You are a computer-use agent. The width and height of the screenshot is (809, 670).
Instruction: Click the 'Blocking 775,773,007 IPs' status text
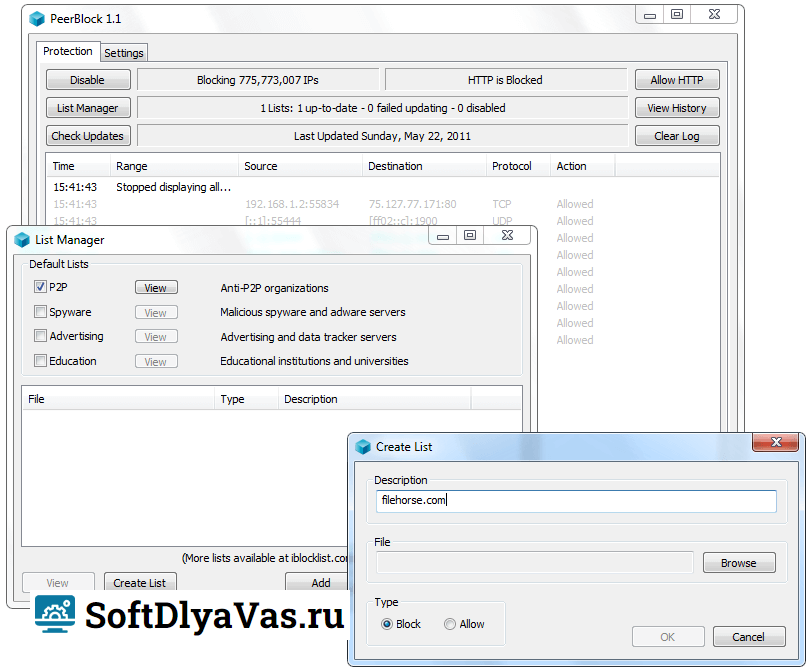point(257,80)
